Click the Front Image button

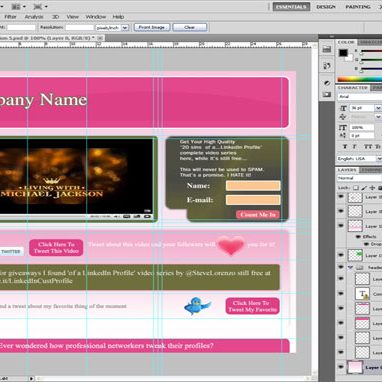point(152,27)
